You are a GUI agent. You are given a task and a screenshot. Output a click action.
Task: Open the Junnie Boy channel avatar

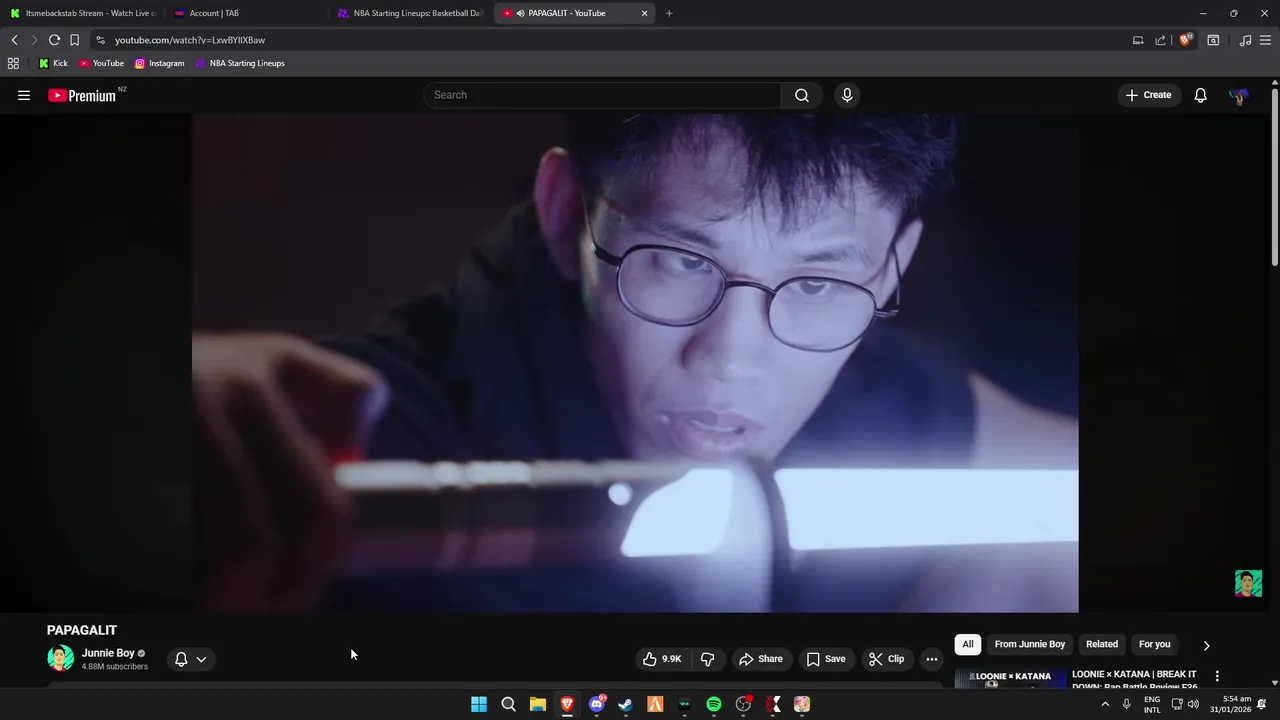[x=60, y=658]
